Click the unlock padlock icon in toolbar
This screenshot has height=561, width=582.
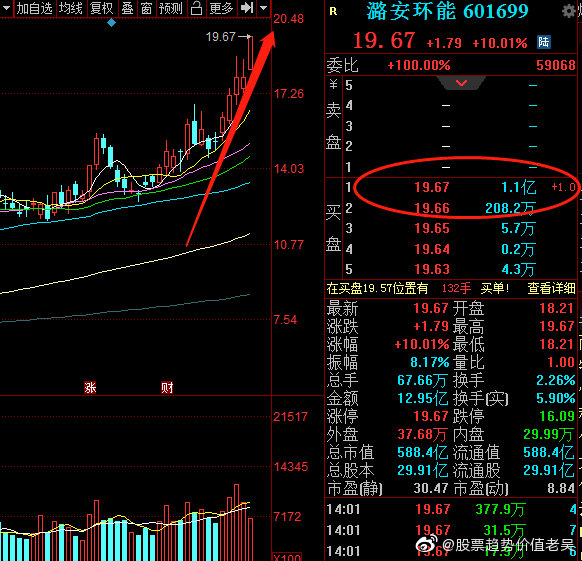(x=196, y=8)
